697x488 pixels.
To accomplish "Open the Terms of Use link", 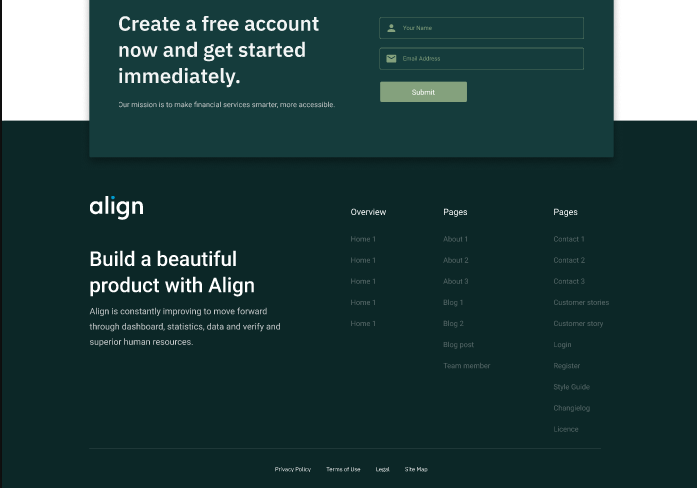I will (x=343, y=469).
